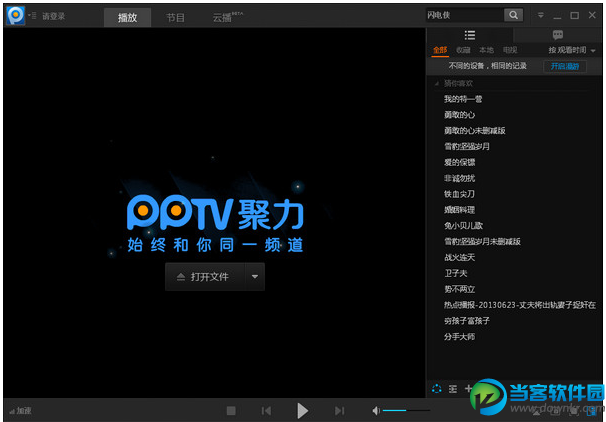The width and height of the screenshot is (606, 422).
Task: Select the 全部 filter tab
Action: (x=440, y=50)
